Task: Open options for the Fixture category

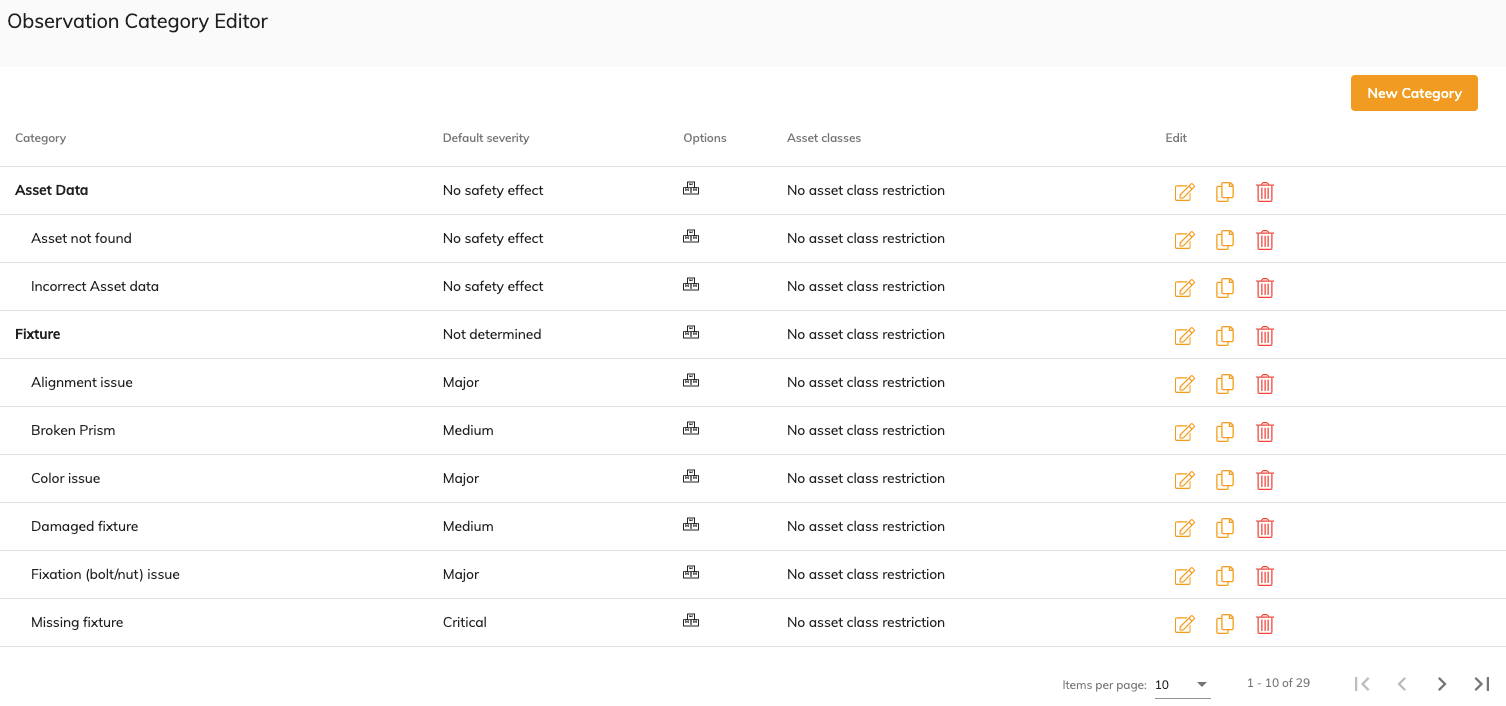Action: [x=690, y=333]
